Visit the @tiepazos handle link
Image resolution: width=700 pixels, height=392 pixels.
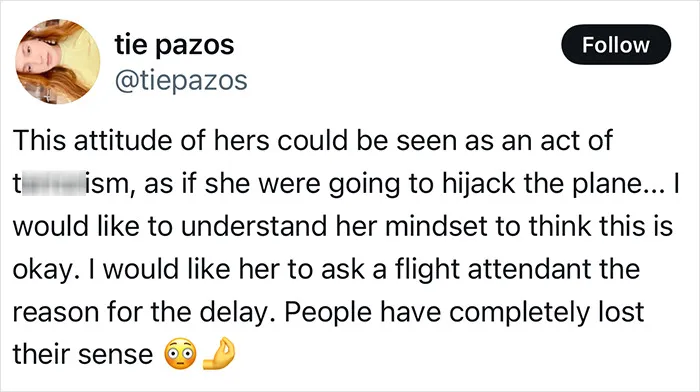[181, 81]
